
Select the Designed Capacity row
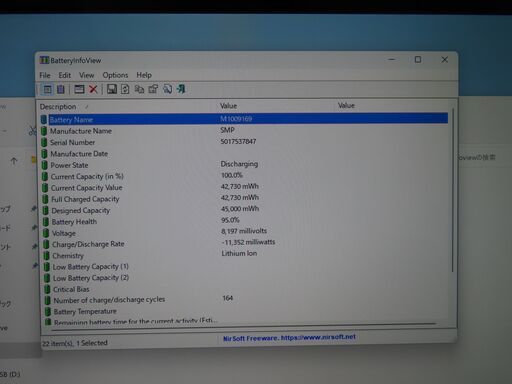(245, 210)
